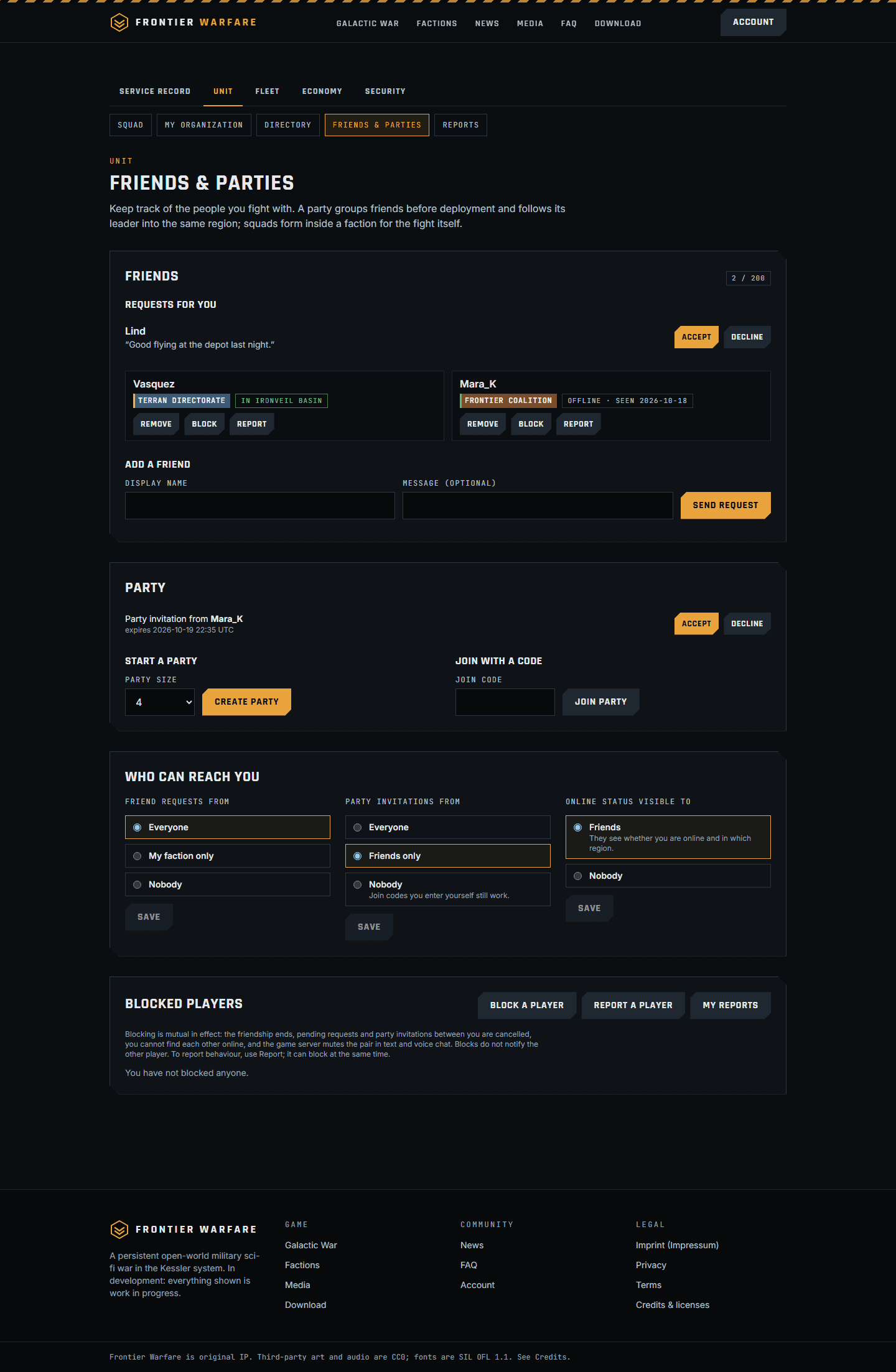Screen dimensions: 896x1372
Task: Decline Lind's friend request
Action: coord(747,337)
